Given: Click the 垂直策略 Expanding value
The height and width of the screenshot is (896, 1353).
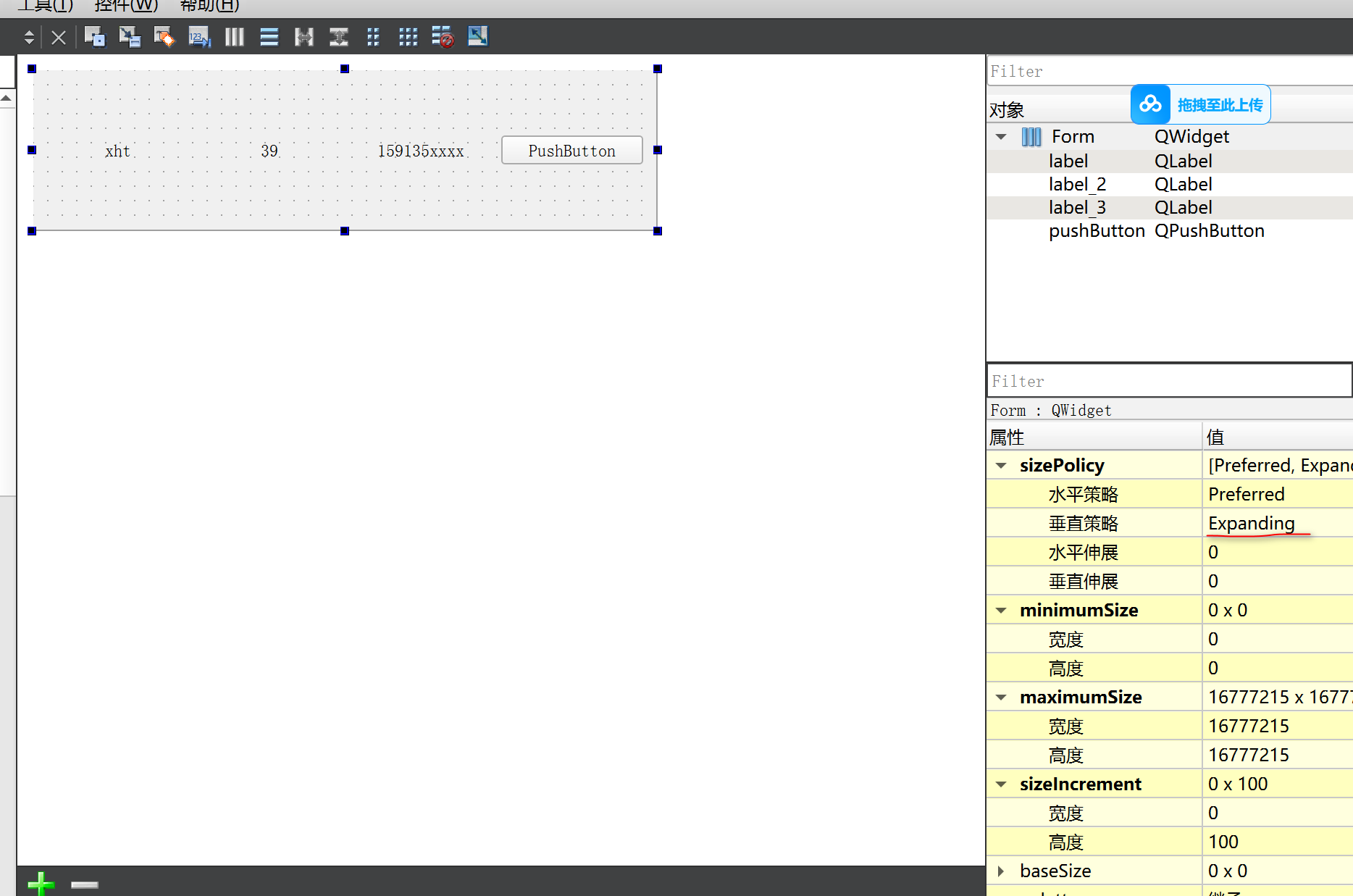Looking at the screenshot, I should [x=1278, y=523].
